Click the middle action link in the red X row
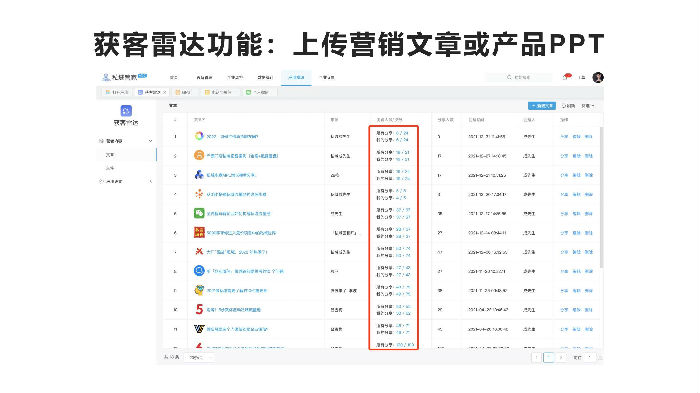The width and height of the screenshot is (700, 393). coord(576,252)
